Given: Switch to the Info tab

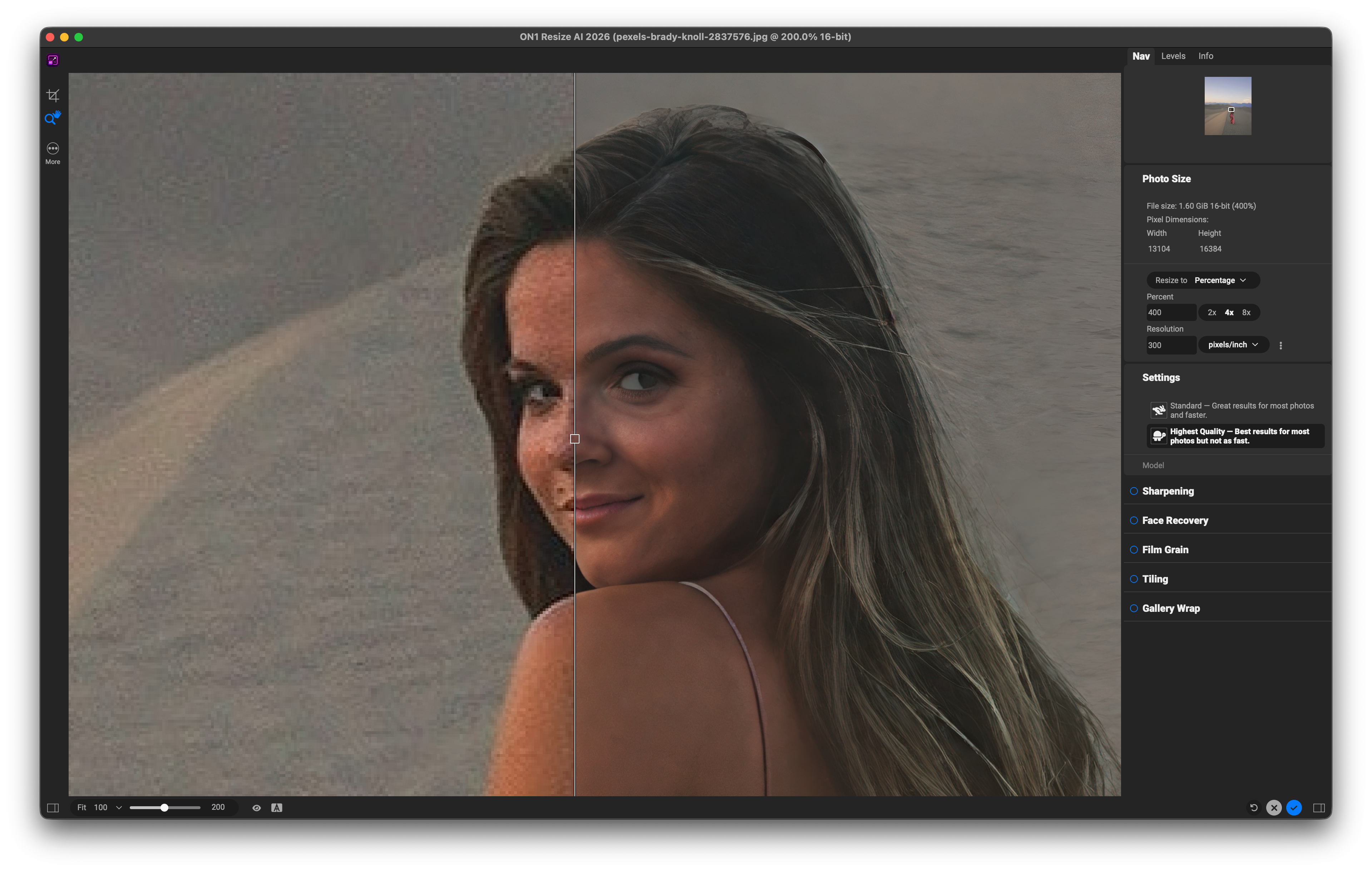Looking at the screenshot, I should [1206, 56].
